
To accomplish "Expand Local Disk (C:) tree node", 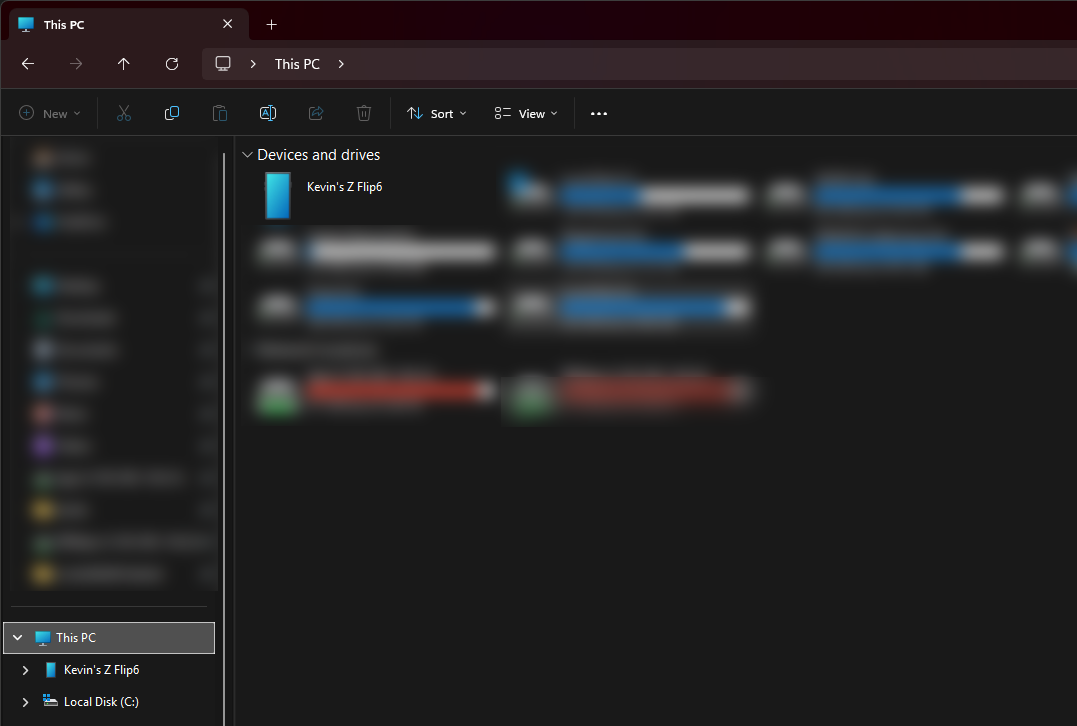I will [25, 702].
